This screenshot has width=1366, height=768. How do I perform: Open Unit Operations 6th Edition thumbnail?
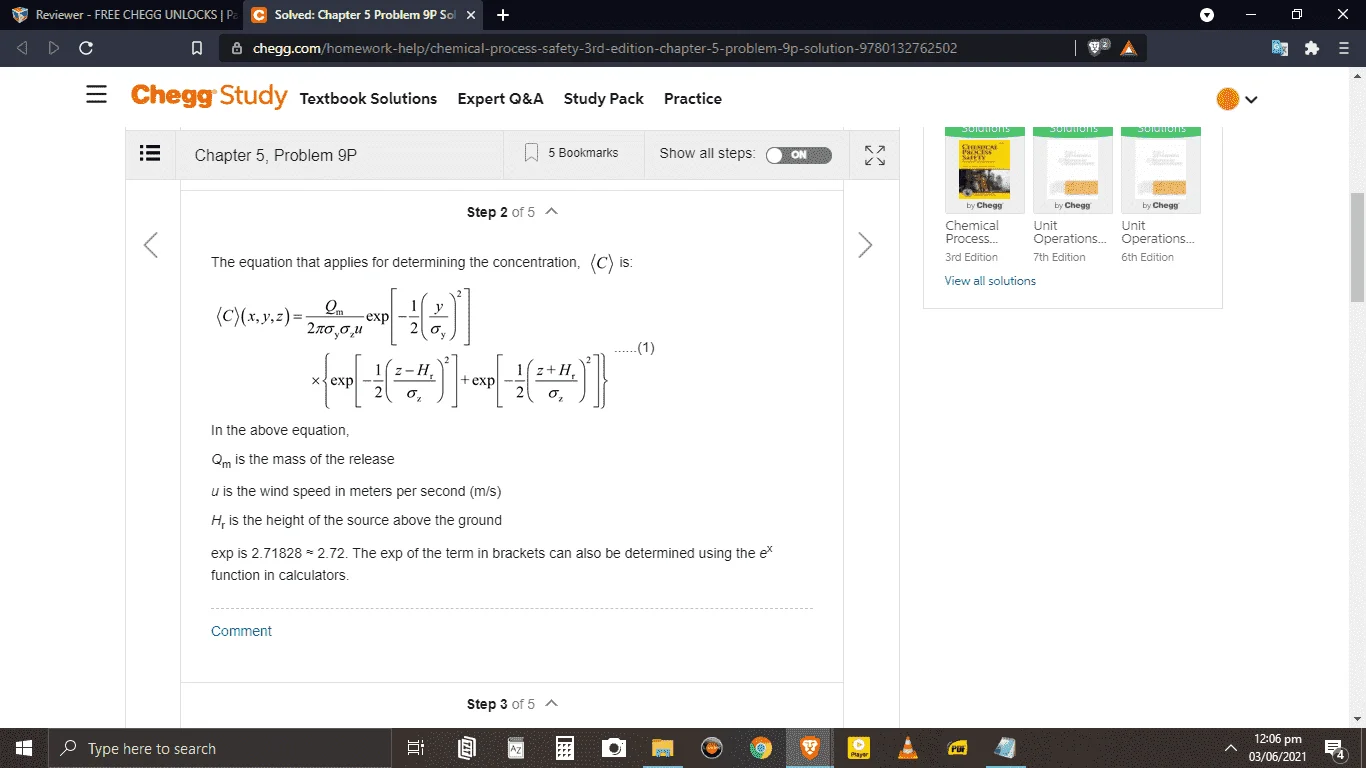tap(1161, 170)
